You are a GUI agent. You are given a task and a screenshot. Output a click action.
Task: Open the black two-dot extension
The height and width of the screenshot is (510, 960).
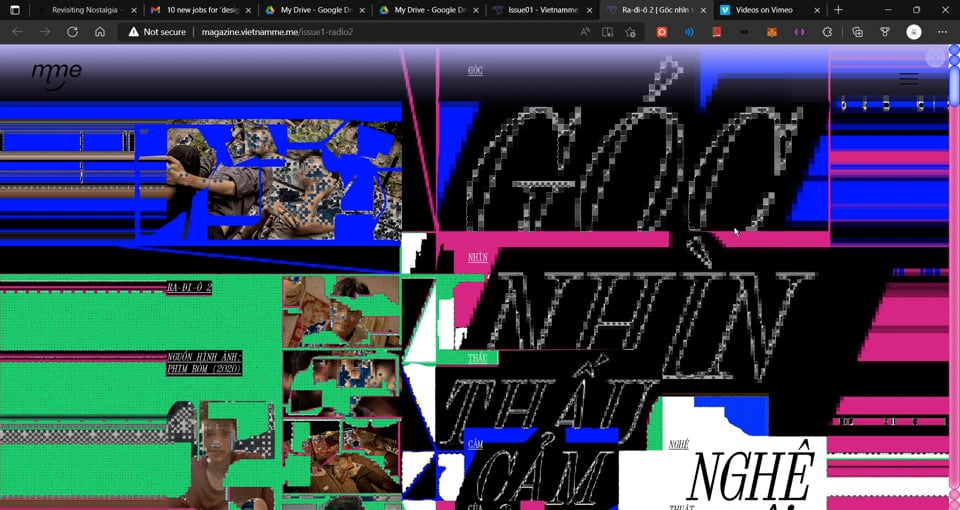pos(744,32)
